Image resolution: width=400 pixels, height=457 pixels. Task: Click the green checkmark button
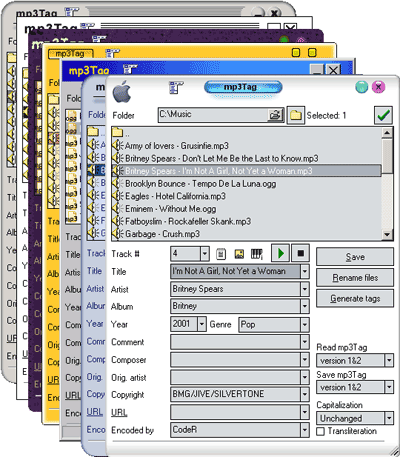coord(383,115)
